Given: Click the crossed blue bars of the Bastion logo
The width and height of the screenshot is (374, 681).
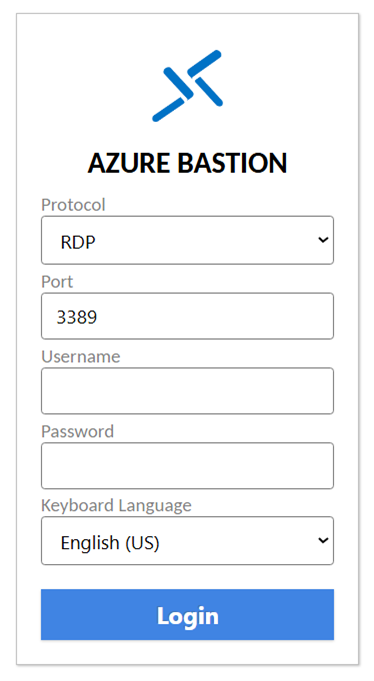Looking at the screenshot, I should pos(187,86).
